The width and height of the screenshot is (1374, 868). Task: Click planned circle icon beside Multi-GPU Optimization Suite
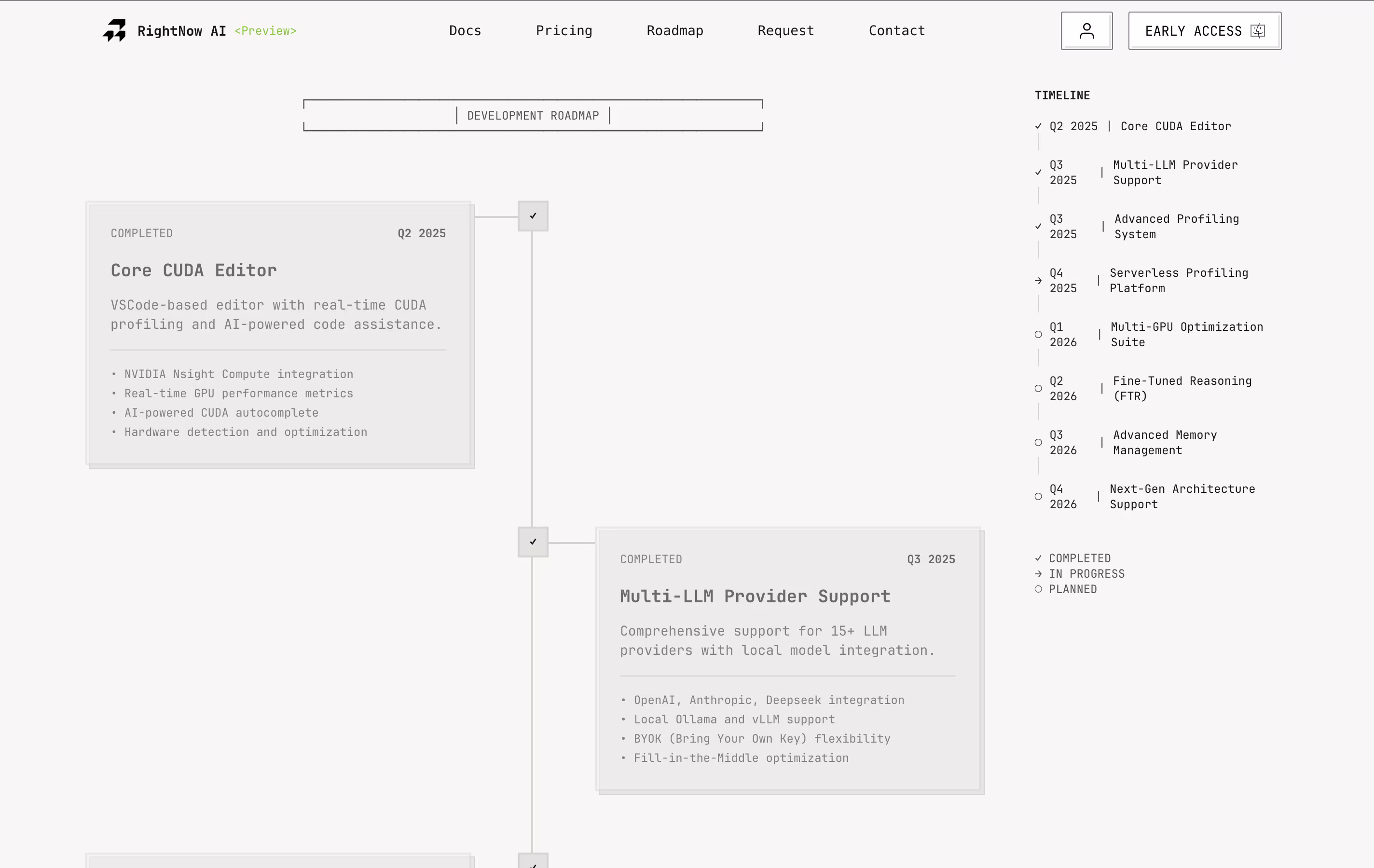click(x=1039, y=335)
